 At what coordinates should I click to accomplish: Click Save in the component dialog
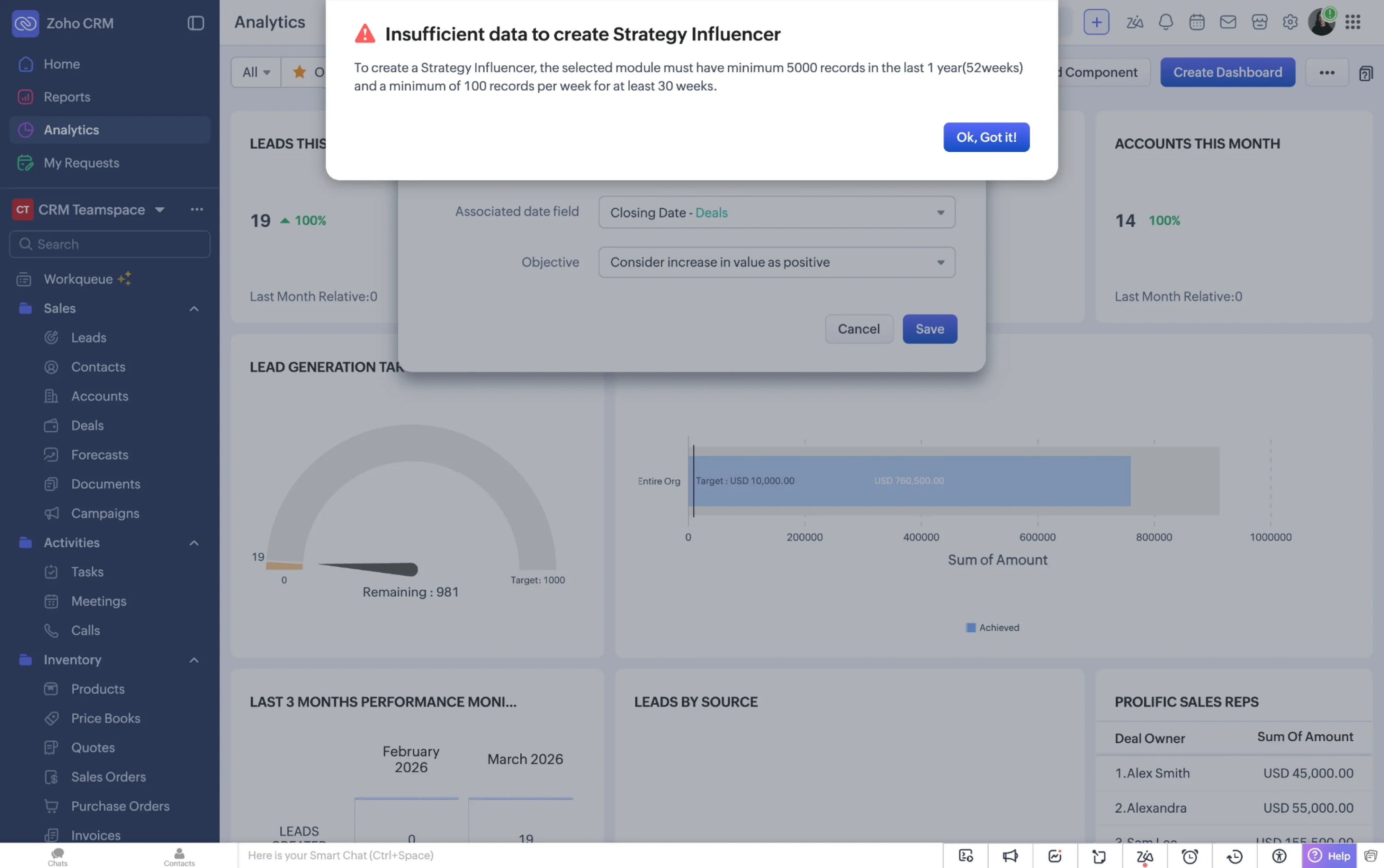click(929, 329)
